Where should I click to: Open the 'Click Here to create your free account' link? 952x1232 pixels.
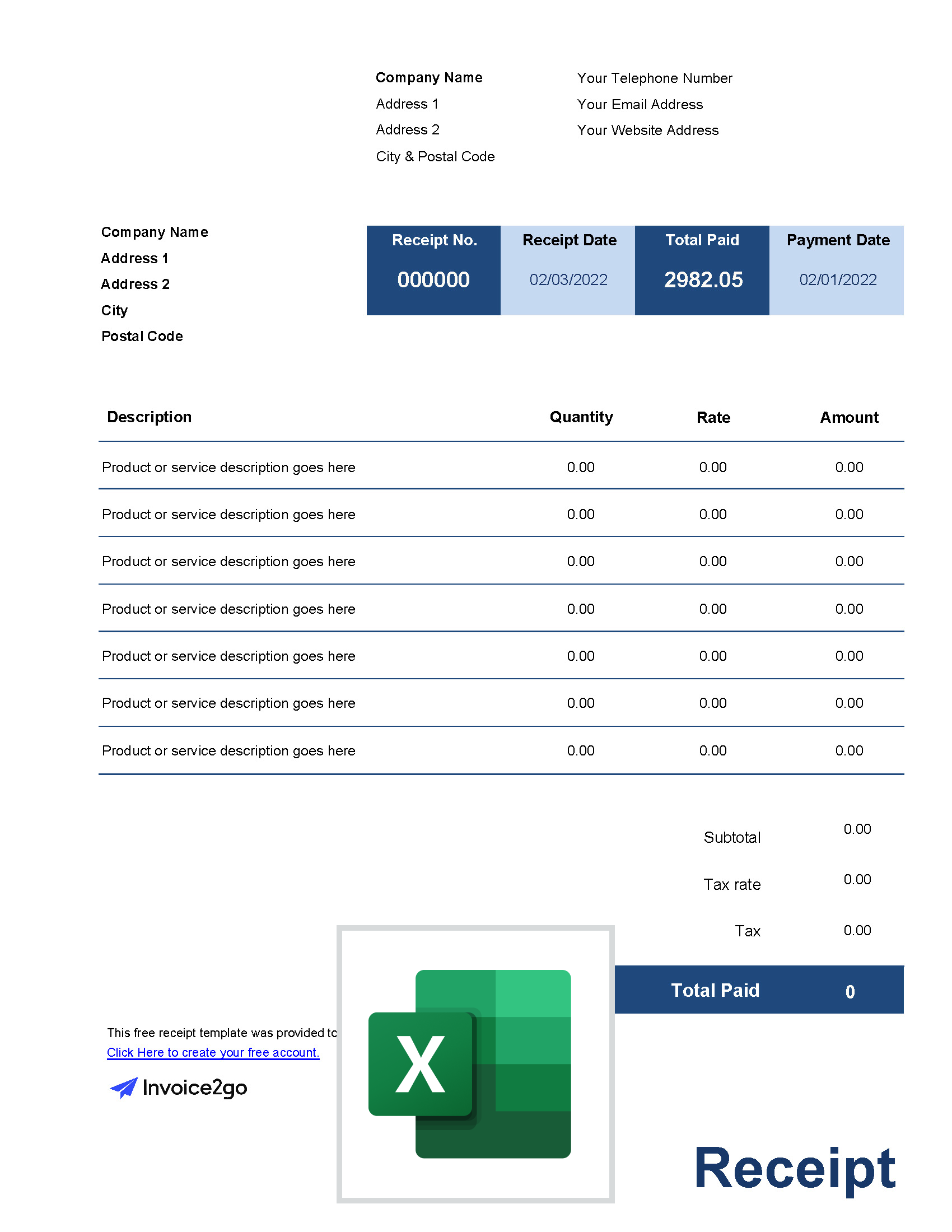click(x=213, y=1052)
